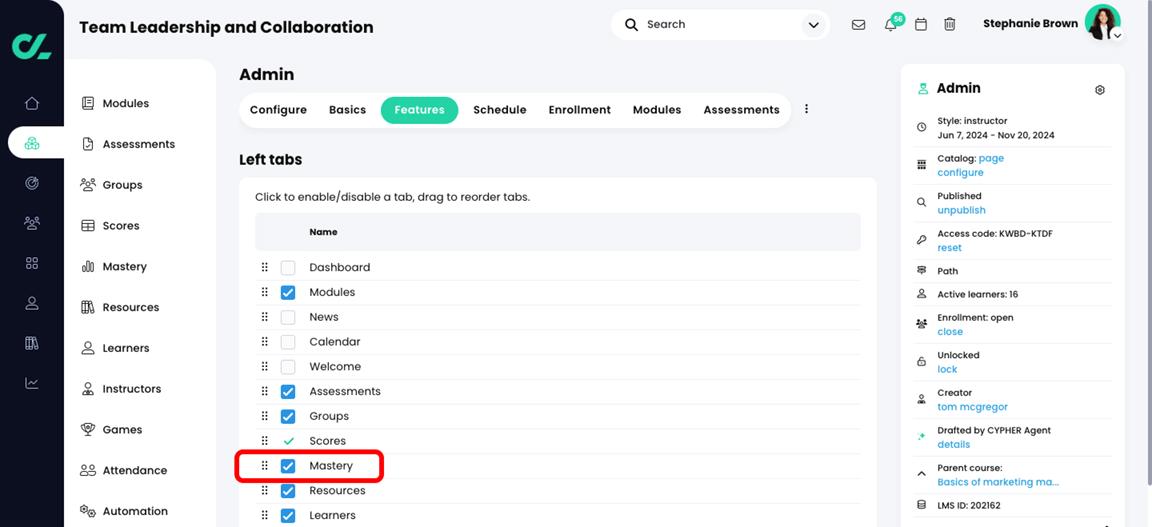Uncheck the Groups tab checkbox

click(288, 416)
